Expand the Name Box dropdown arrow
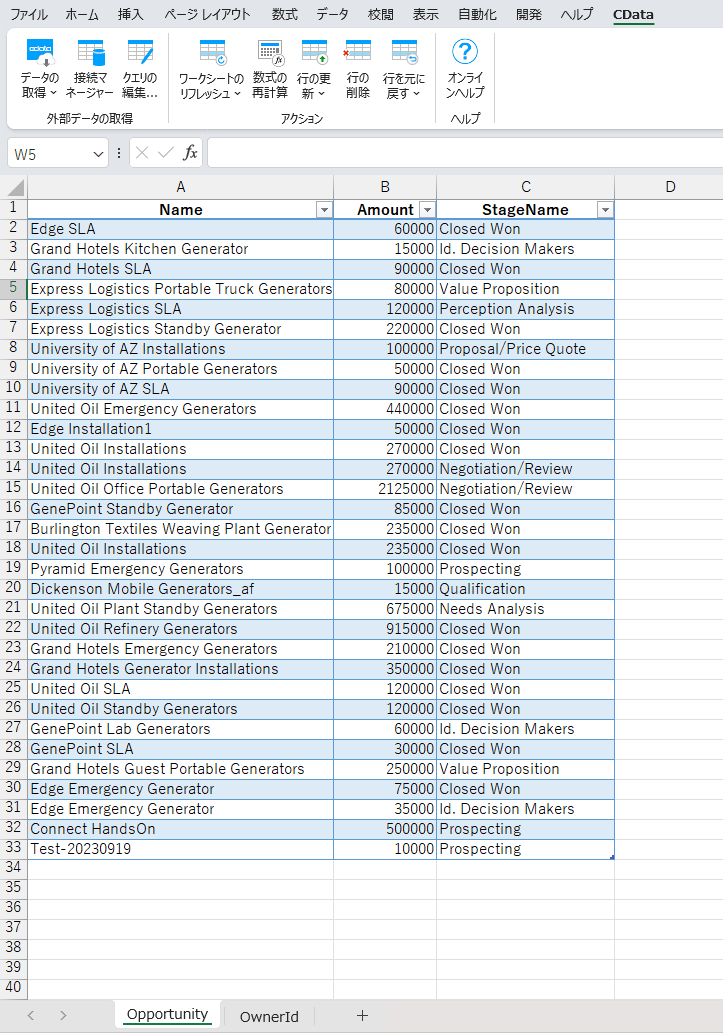This screenshot has height=1033, width=723. (x=98, y=154)
